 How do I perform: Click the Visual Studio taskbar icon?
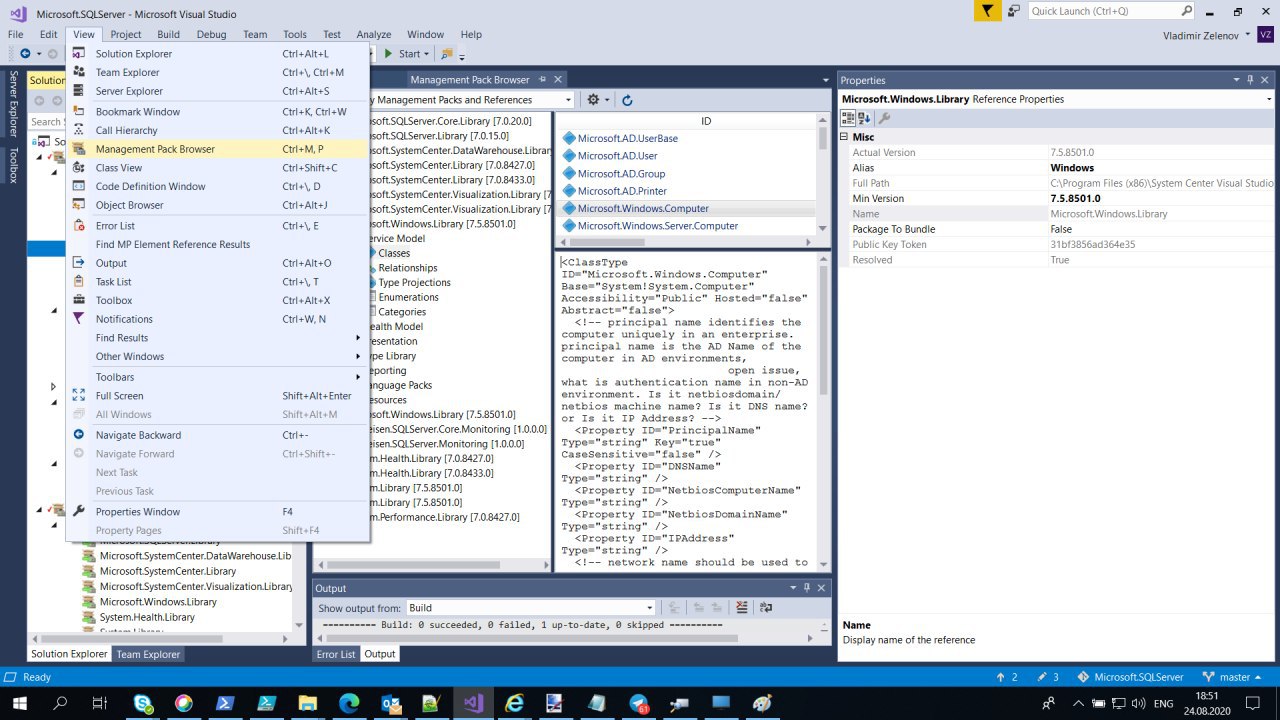coord(472,703)
